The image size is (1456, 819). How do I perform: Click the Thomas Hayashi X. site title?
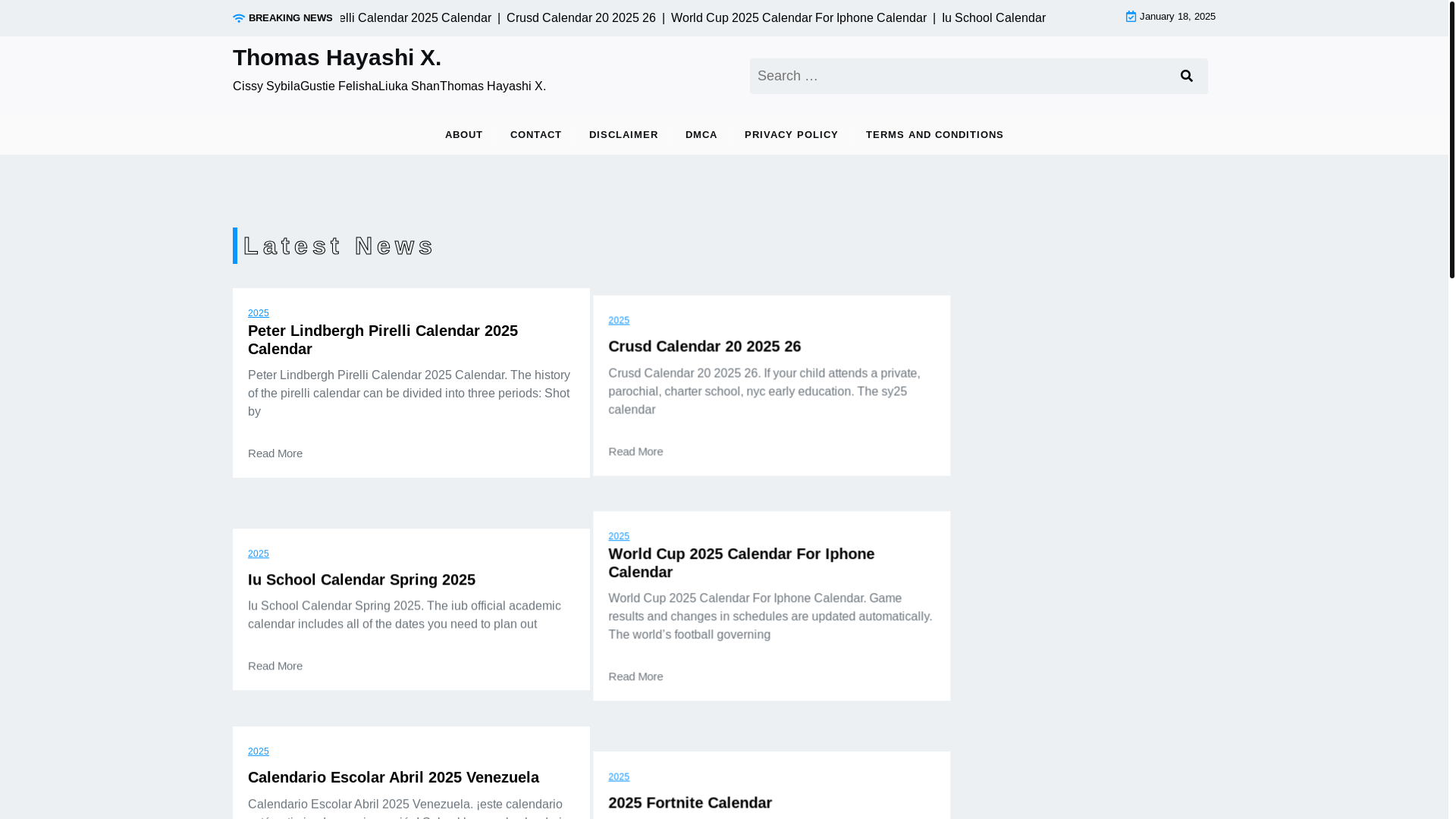pos(337,58)
